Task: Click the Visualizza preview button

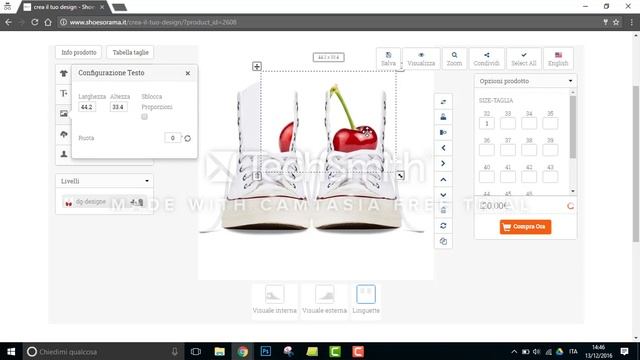Action: [421, 59]
